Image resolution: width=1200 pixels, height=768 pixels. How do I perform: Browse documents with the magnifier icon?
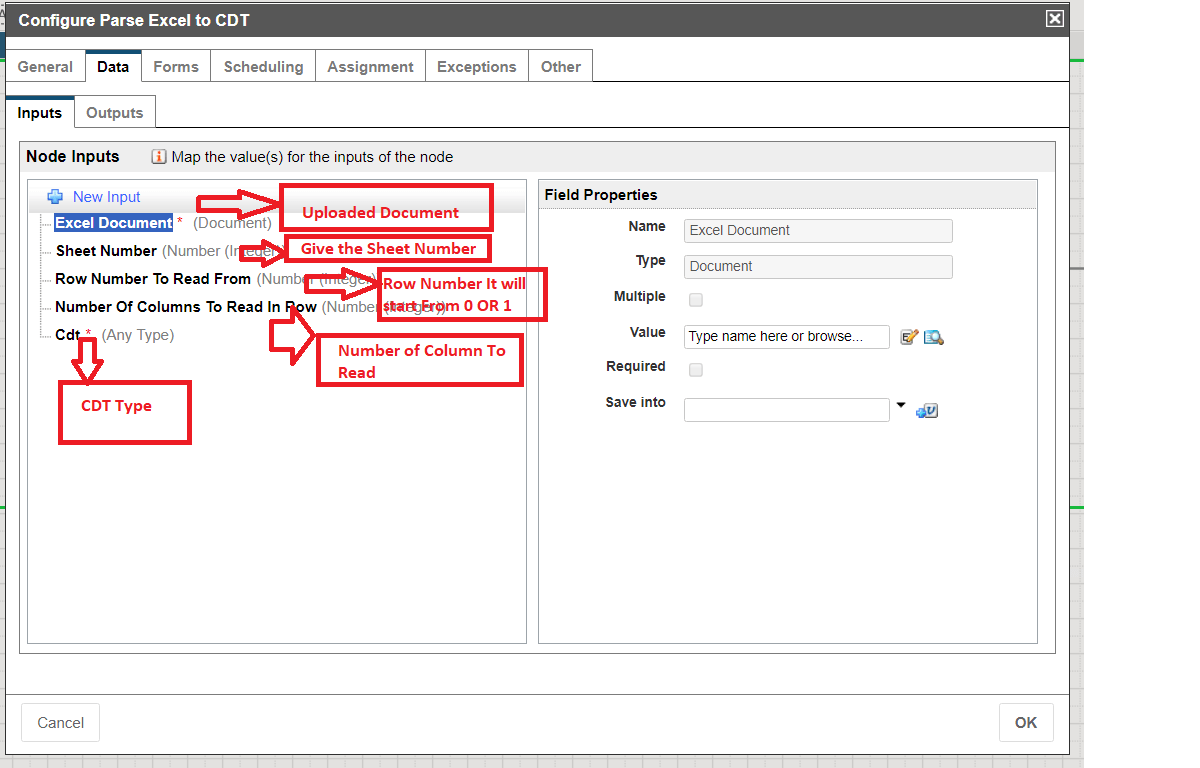tap(933, 337)
